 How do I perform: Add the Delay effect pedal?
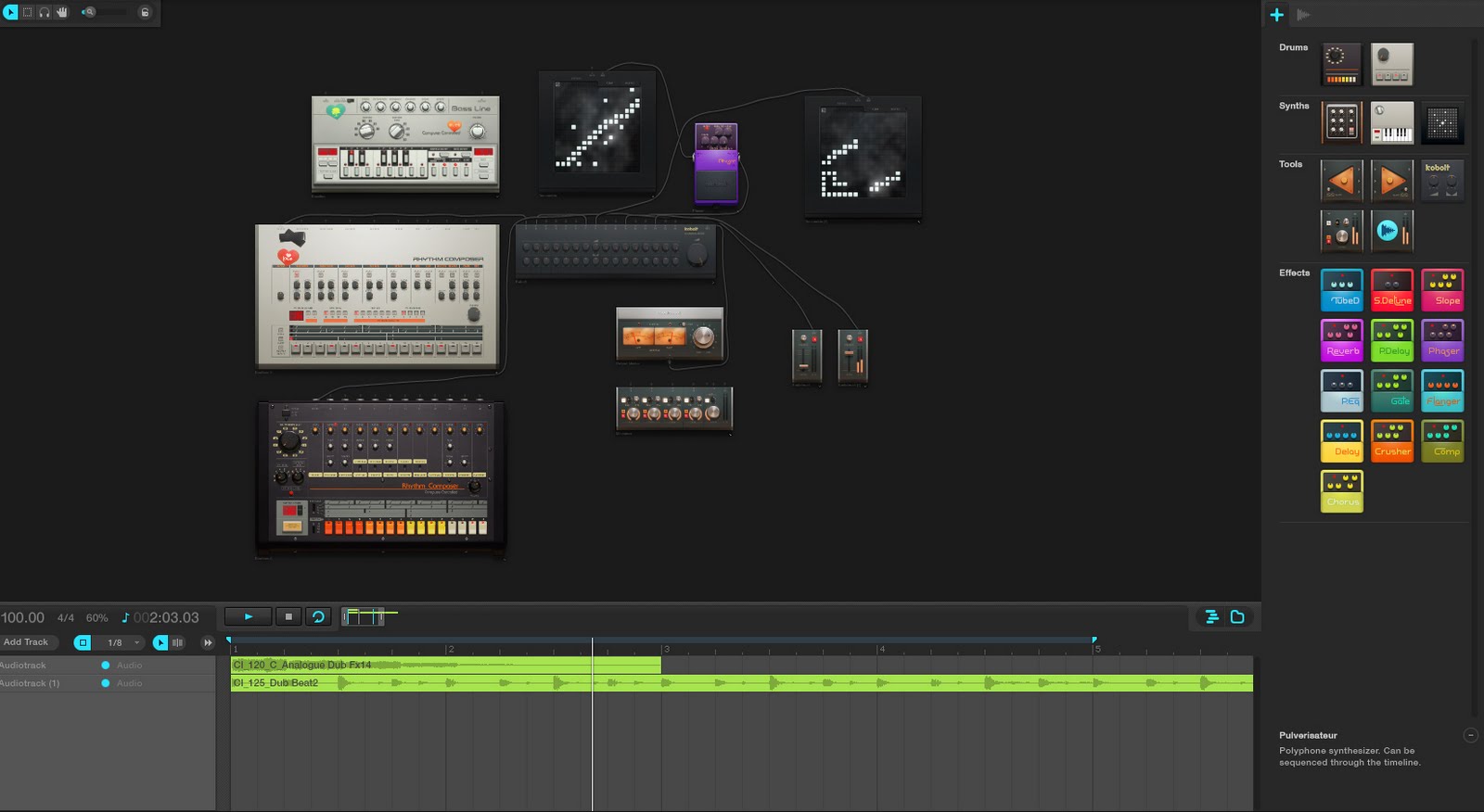pyautogui.click(x=1341, y=440)
